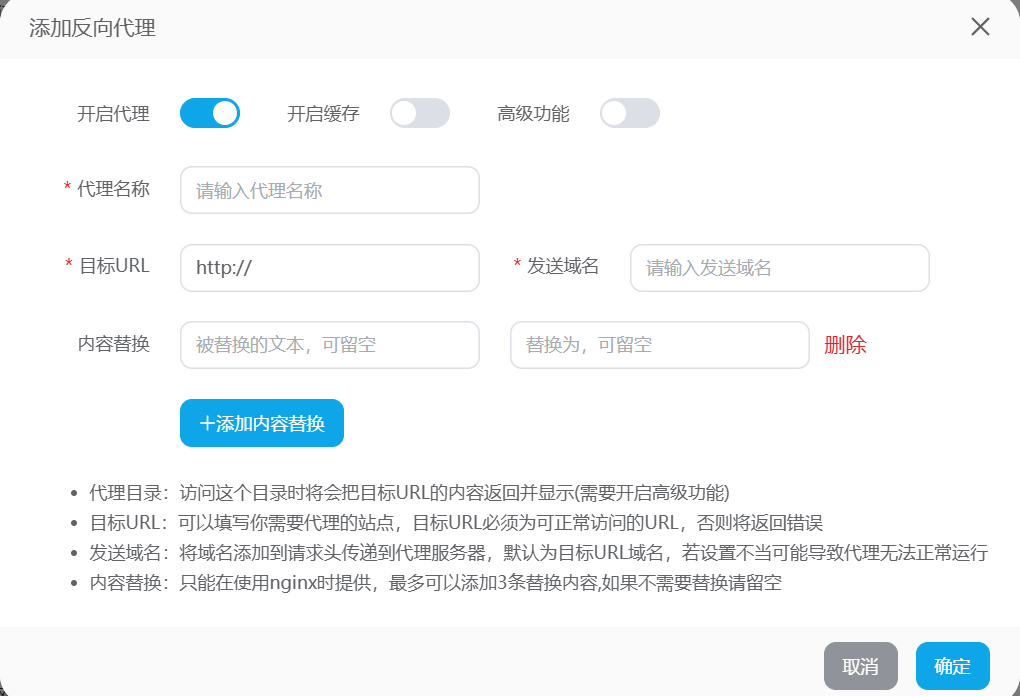1020x696 pixels.
Task: Click the 代理名称 input field
Action: [330, 190]
